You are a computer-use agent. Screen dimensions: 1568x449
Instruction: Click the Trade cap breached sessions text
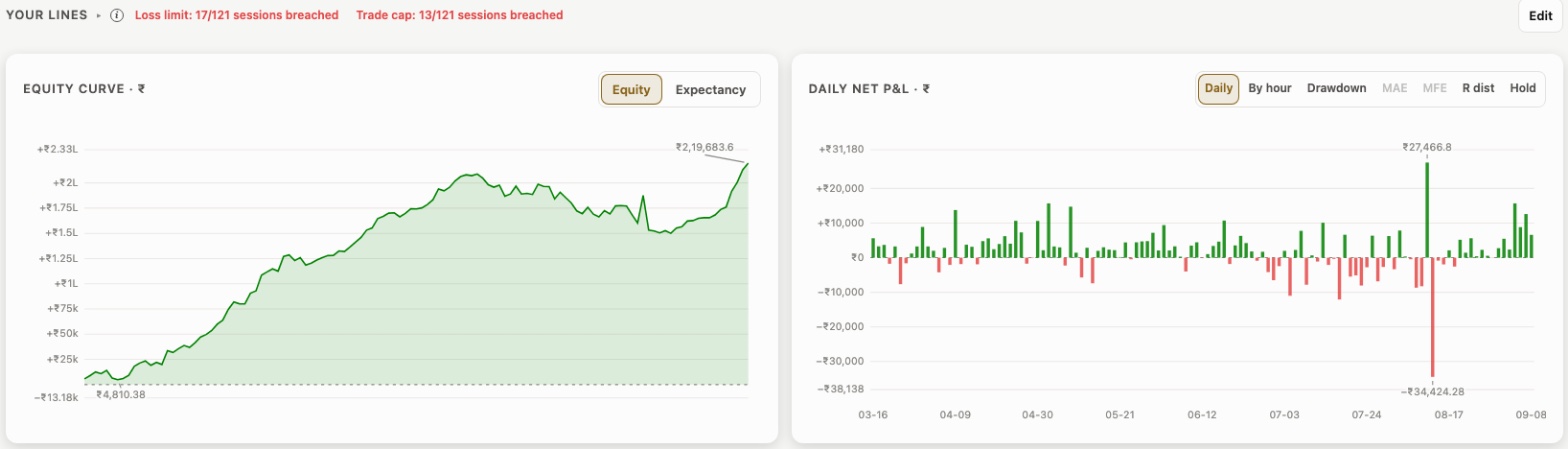pyautogui.click(x=459, y=15)
